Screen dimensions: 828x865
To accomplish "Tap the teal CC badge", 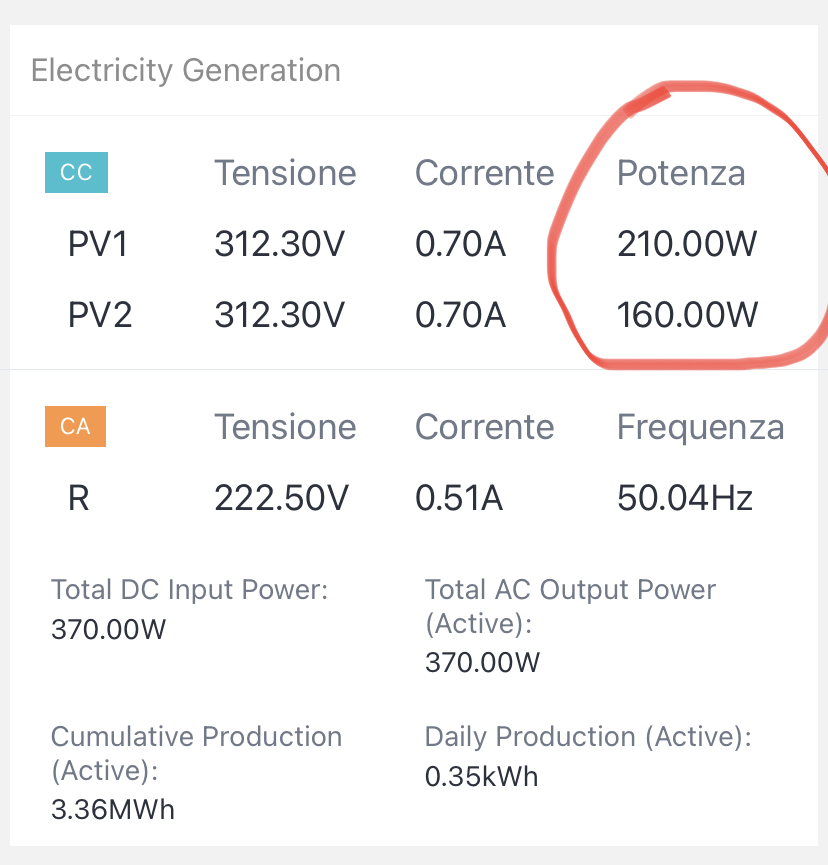I will pos(76,172).
